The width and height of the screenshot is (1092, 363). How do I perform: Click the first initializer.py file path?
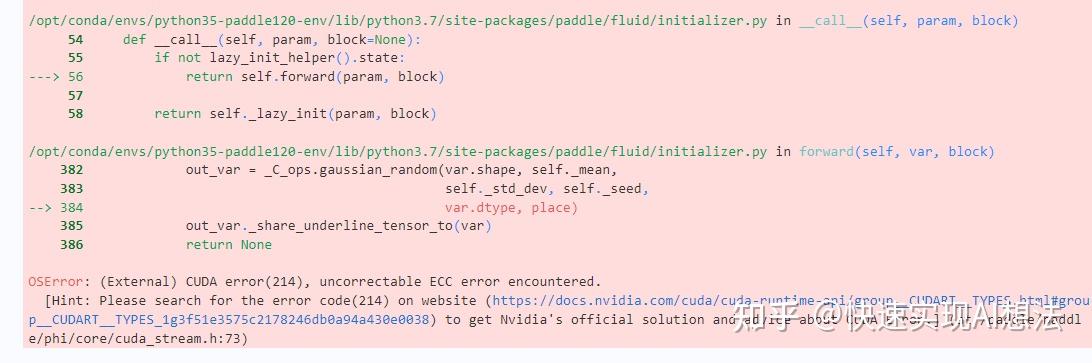(398, 21)
